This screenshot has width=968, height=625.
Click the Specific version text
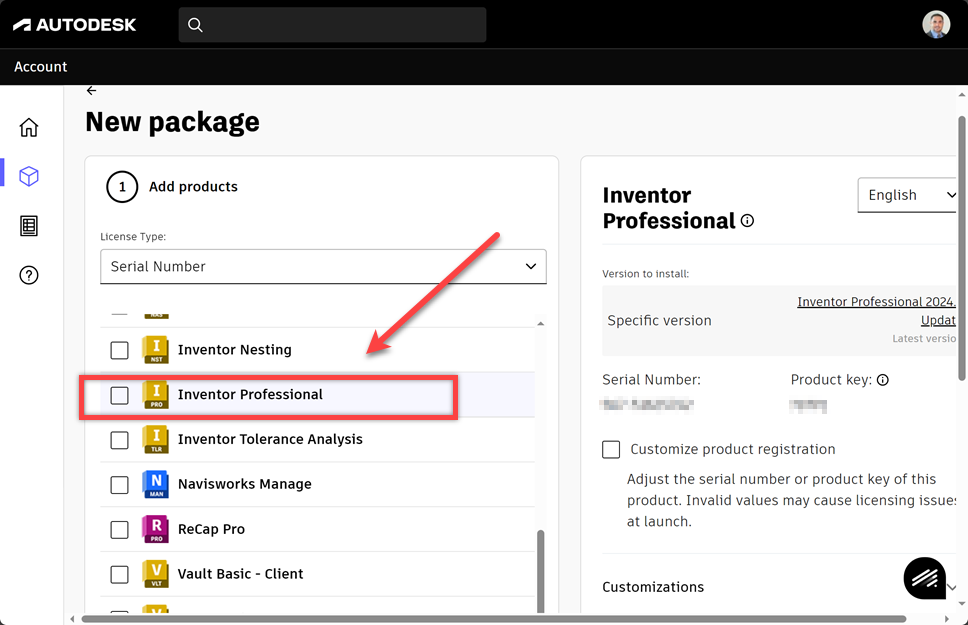pyautogui.click(x=659, y=321)
